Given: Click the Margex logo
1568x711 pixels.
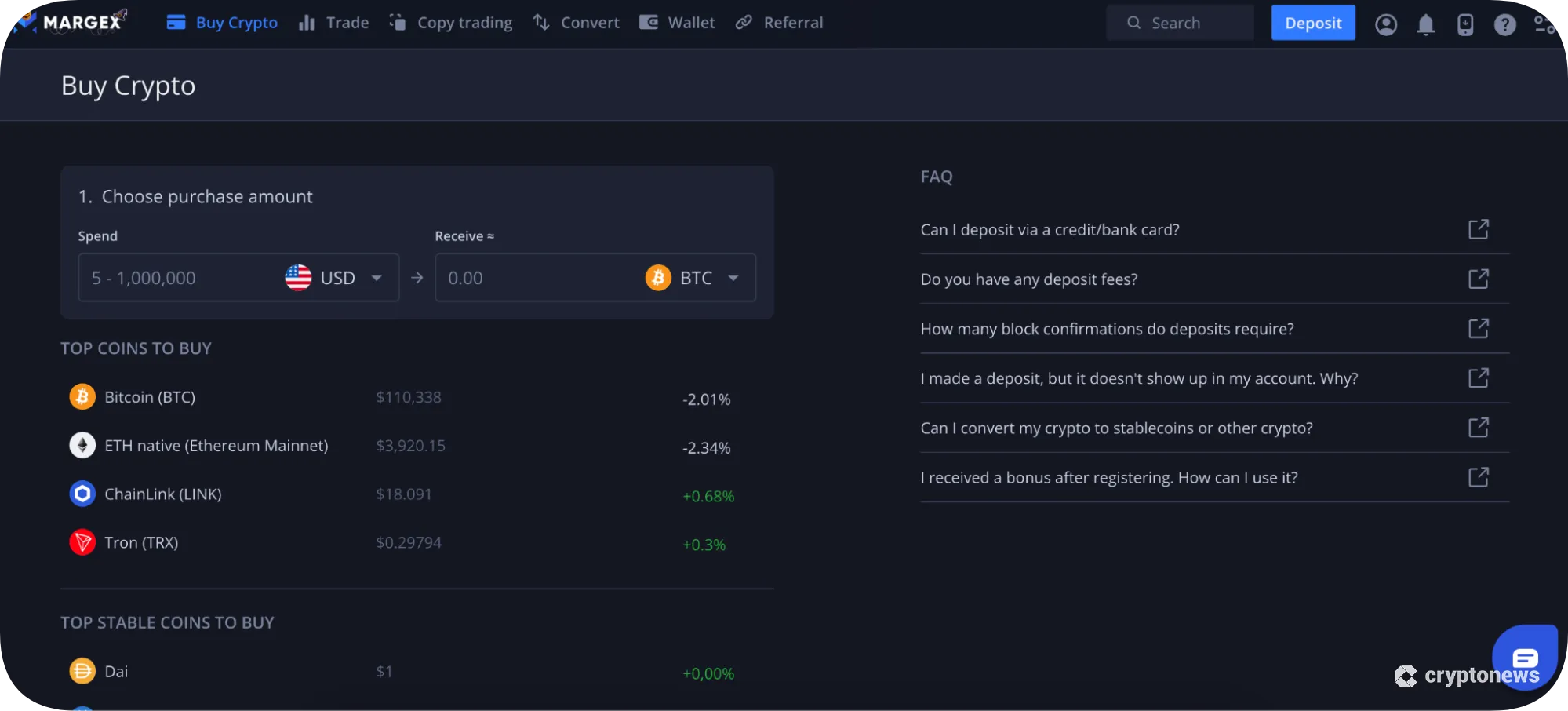Looking at the screenshot, I should point(71,22).
